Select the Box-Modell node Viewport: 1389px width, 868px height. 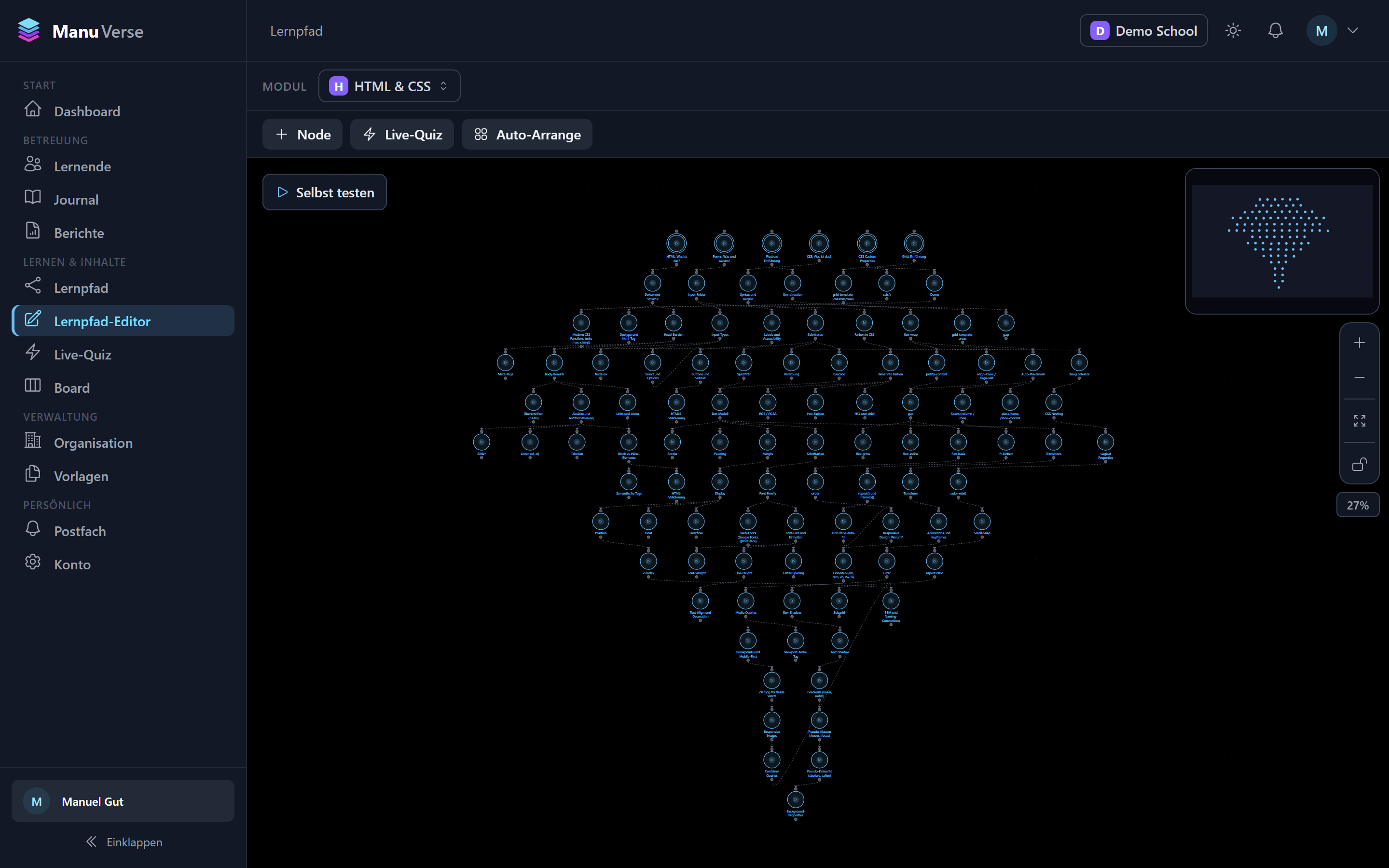tap(720, 402)
